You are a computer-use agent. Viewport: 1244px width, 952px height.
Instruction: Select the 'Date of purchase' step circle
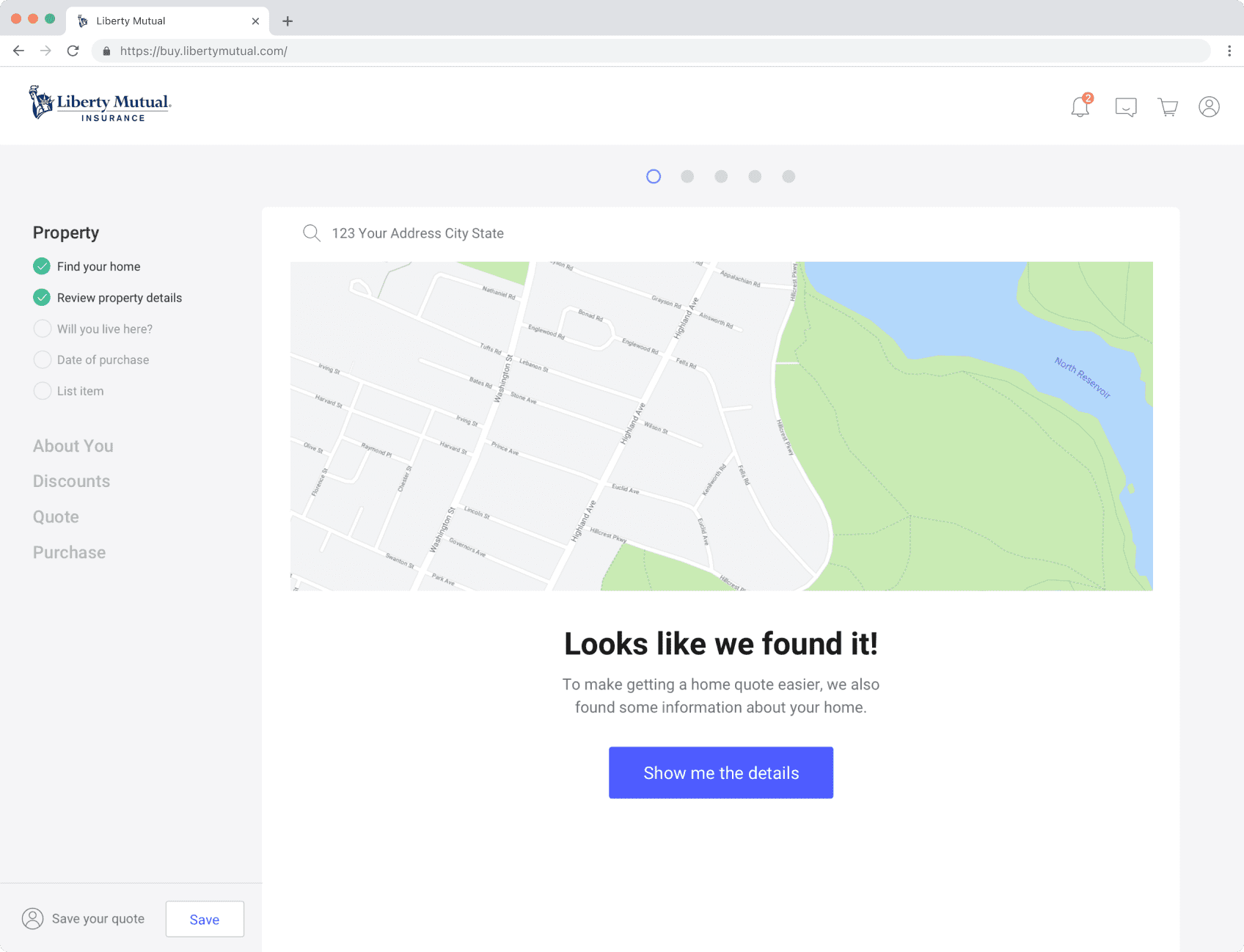pyautogui.click(x=43, y=359)
